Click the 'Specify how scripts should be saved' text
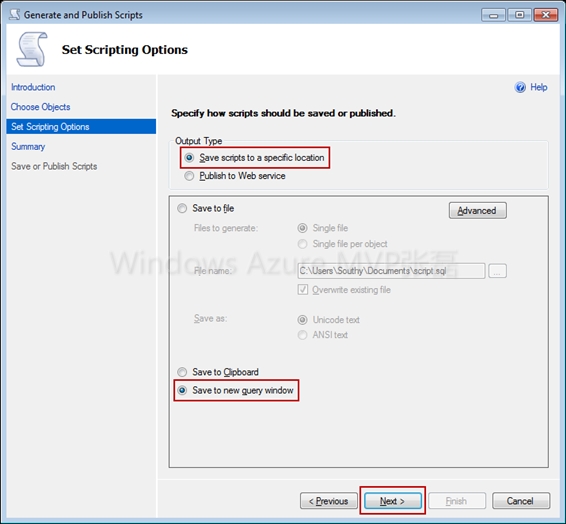The height and width of the screenshot is (524, 566). click(283, 113)
